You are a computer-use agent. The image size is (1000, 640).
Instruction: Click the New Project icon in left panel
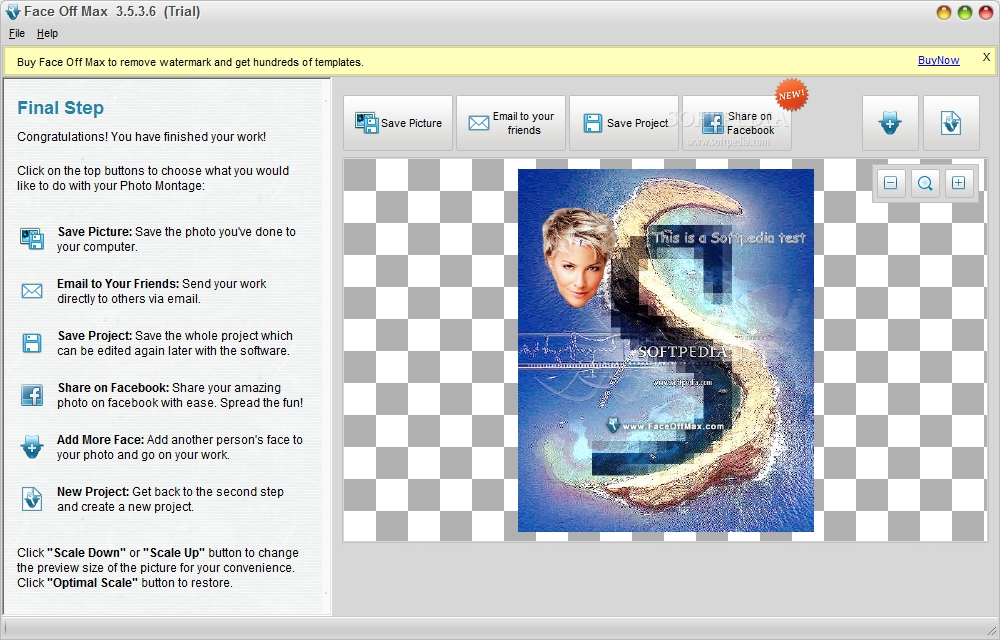pyautogui.click(x=32, y=499)
